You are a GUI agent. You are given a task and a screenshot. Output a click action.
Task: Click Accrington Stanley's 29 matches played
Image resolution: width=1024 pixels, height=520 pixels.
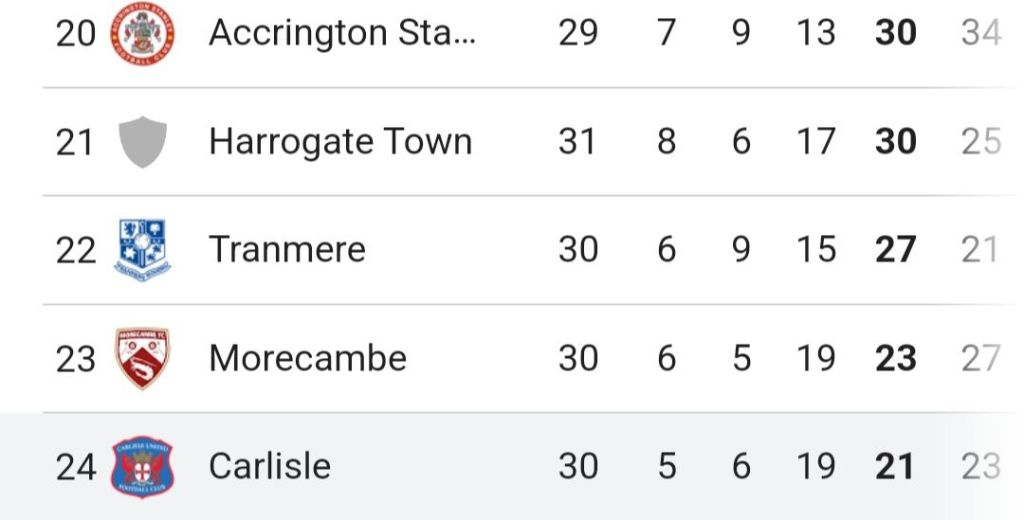[x=578, y=34]
